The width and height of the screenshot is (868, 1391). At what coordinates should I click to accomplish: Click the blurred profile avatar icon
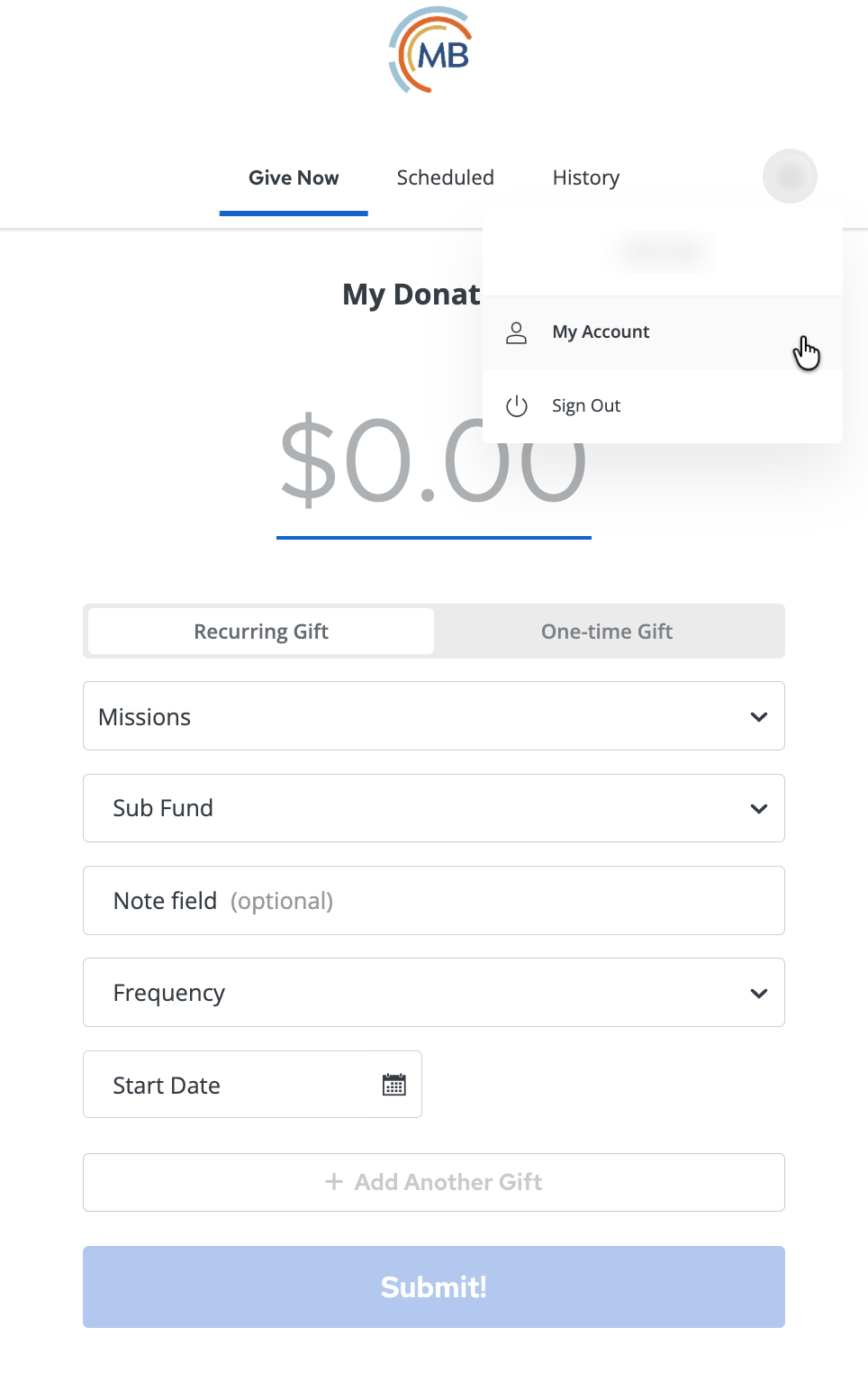(x=790, y=176)
